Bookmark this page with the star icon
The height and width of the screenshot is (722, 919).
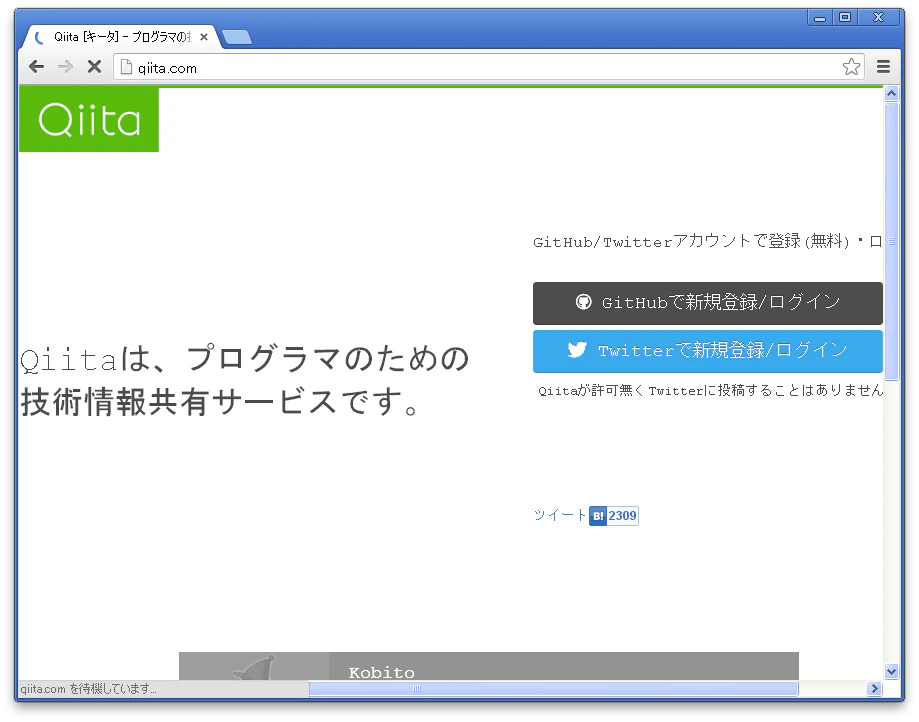pos(851,67)
